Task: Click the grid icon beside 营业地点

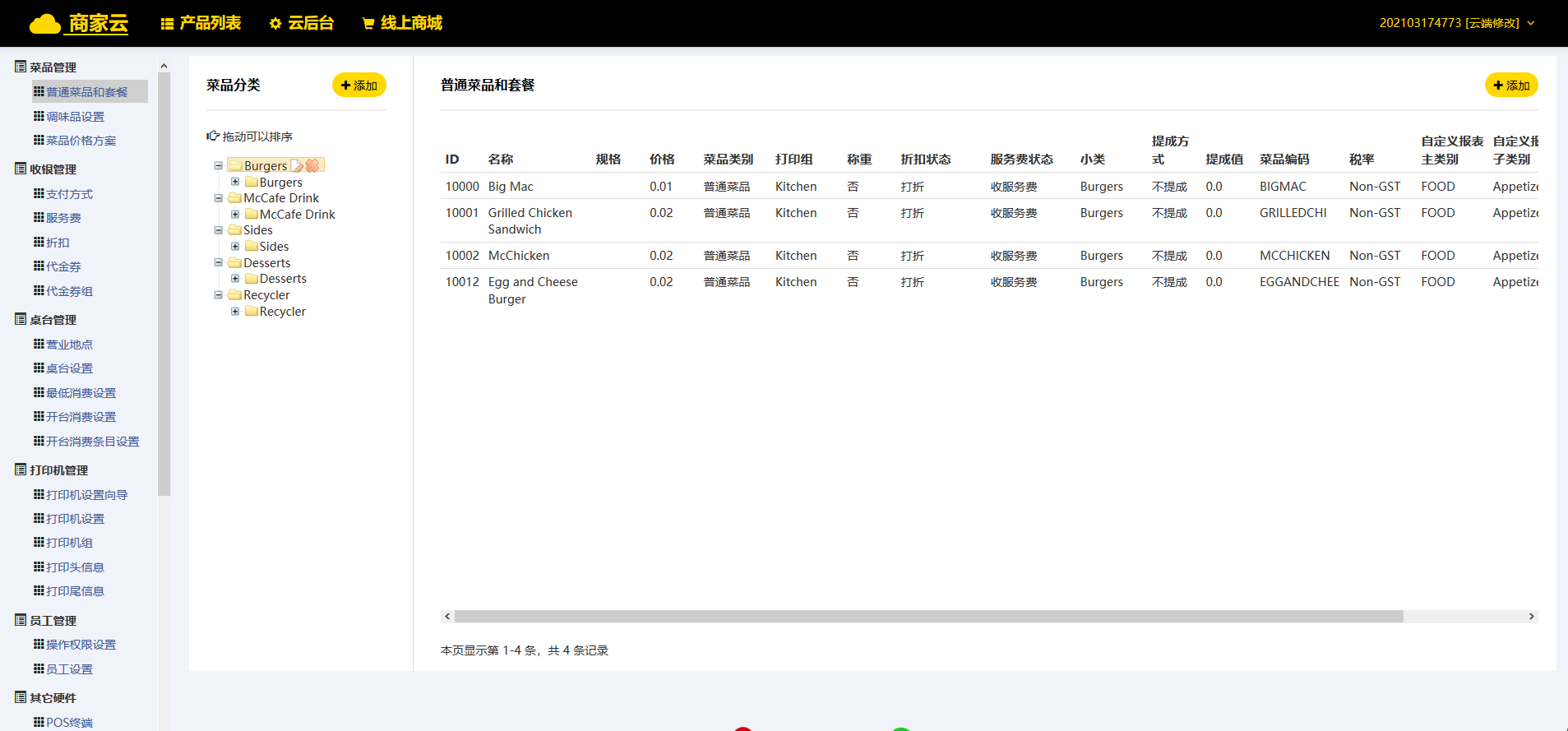Action: click(39, 345)
